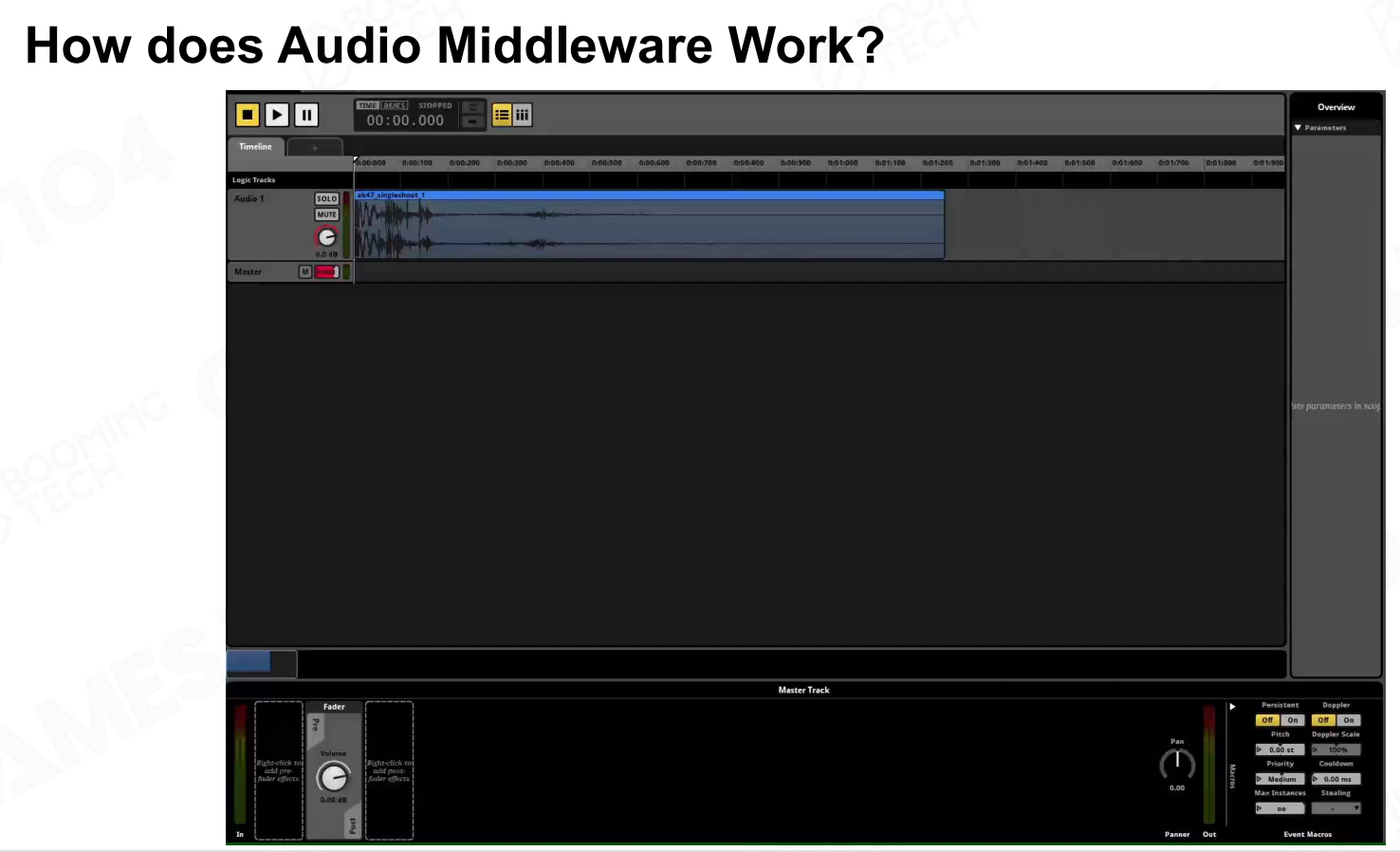Click the Logic Tracks header
This screenshot has height=852, width=1400.
tap(254, 179)
